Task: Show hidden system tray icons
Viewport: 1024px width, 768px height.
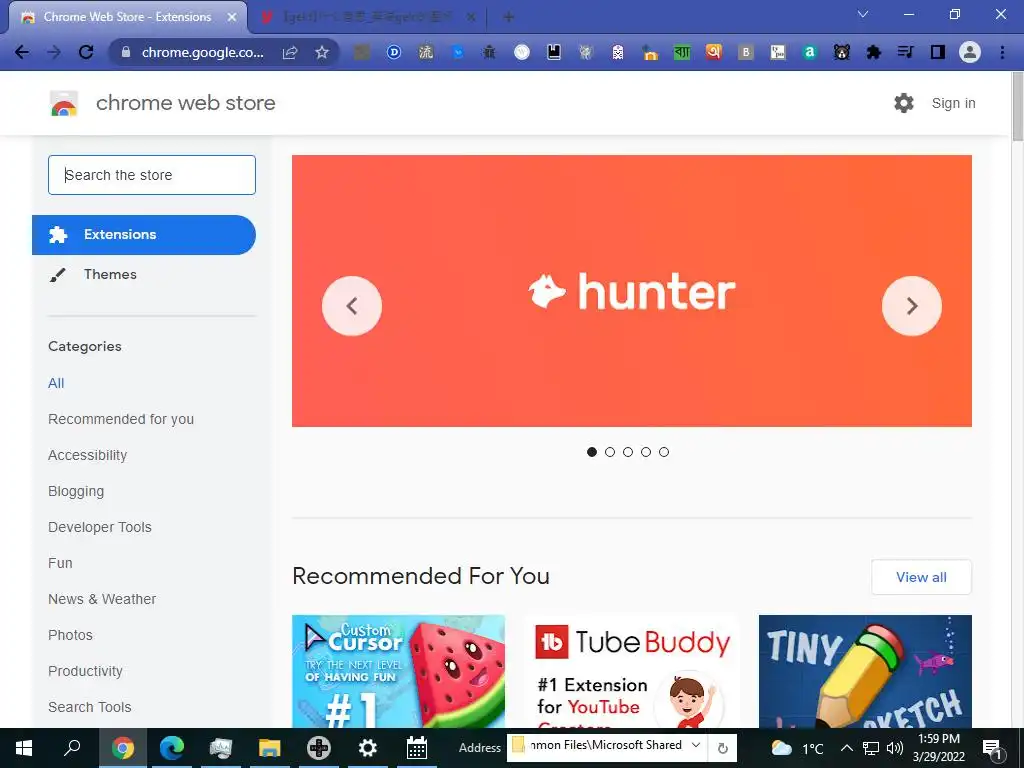Action: click(x=846, y=748)
